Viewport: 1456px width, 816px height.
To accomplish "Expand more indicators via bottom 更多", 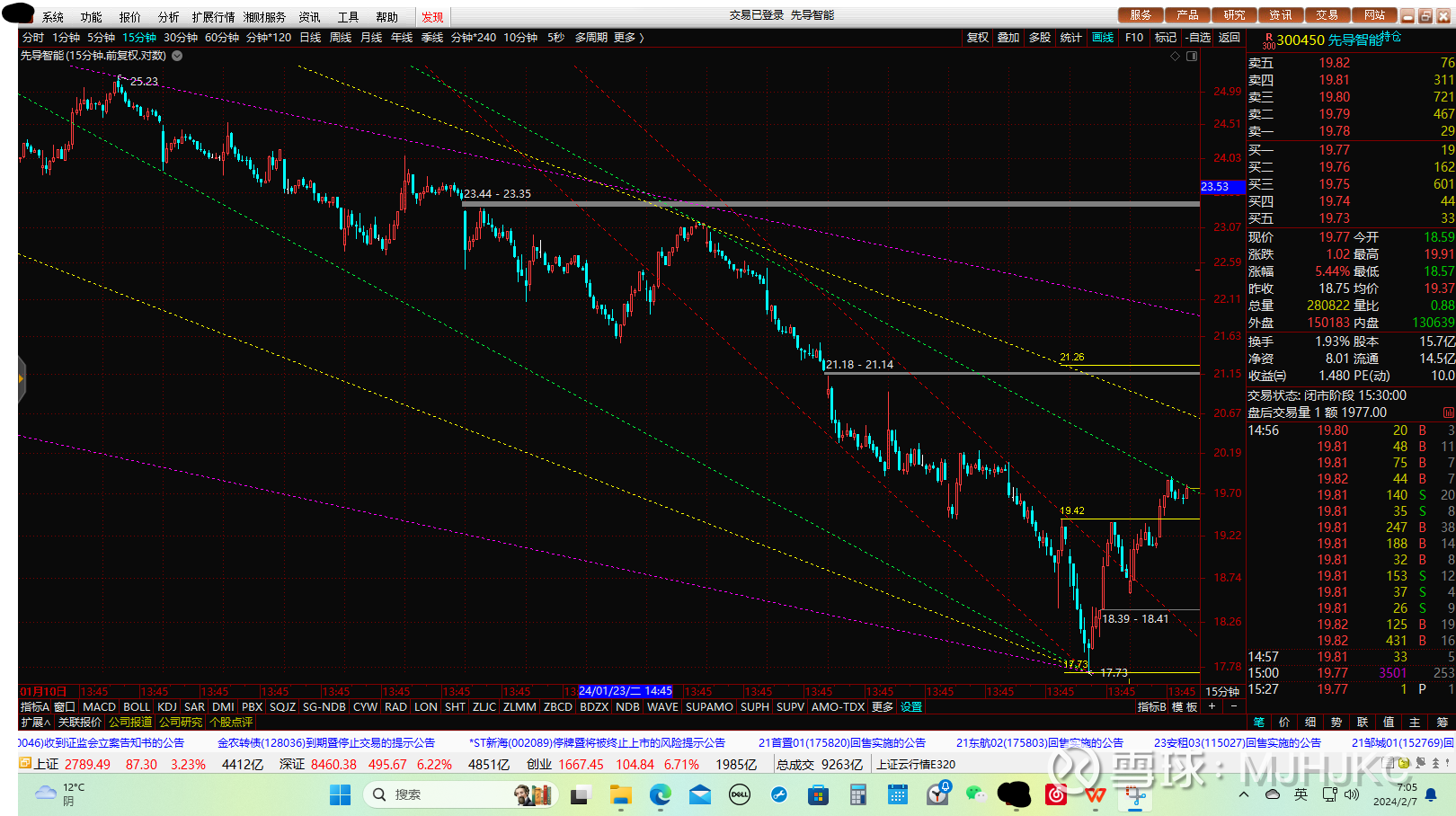I will (x=883, y=707).
